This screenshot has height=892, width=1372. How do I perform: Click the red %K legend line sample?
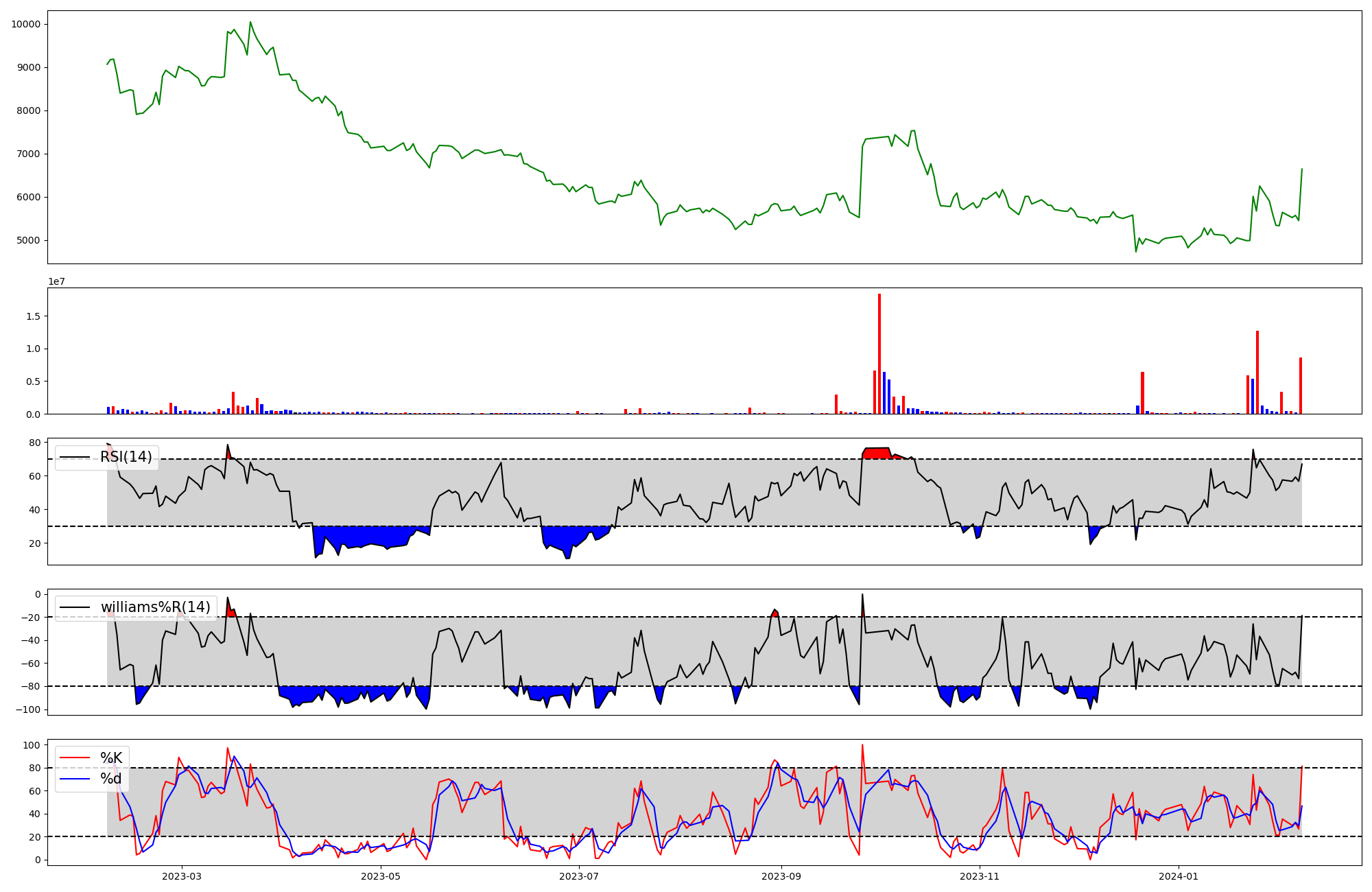point(75,758)
